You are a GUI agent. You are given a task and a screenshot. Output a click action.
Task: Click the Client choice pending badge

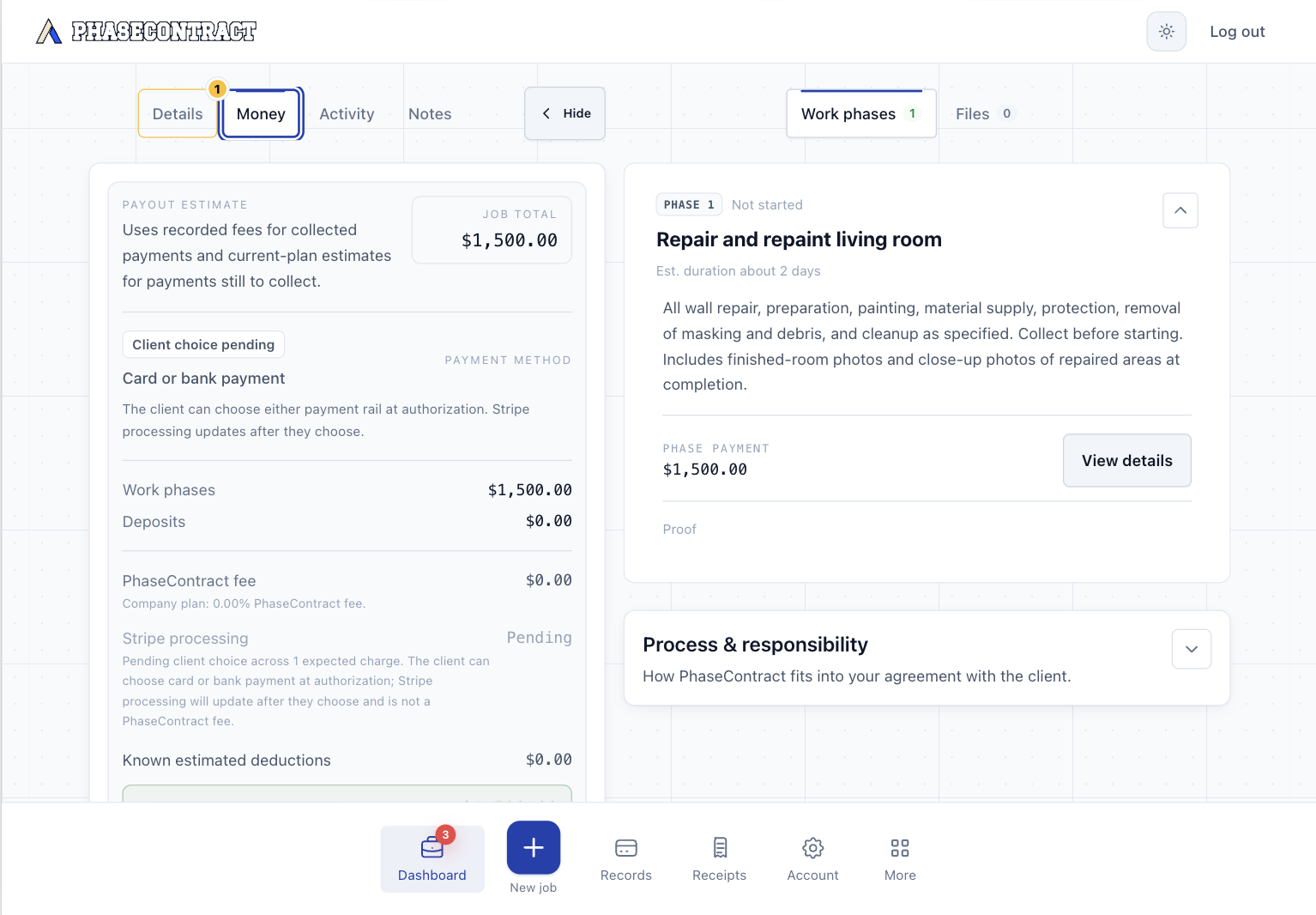tap(203, 344)
